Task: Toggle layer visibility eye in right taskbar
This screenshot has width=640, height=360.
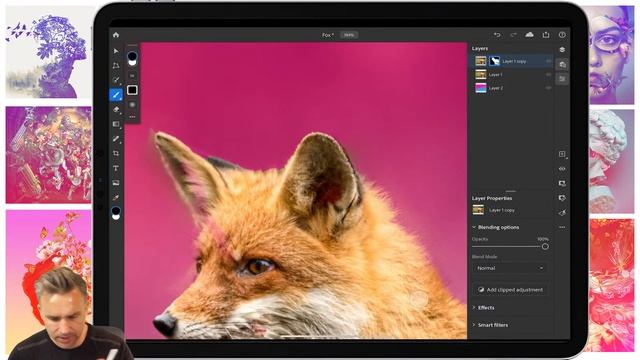Action: tap(562, 169)
